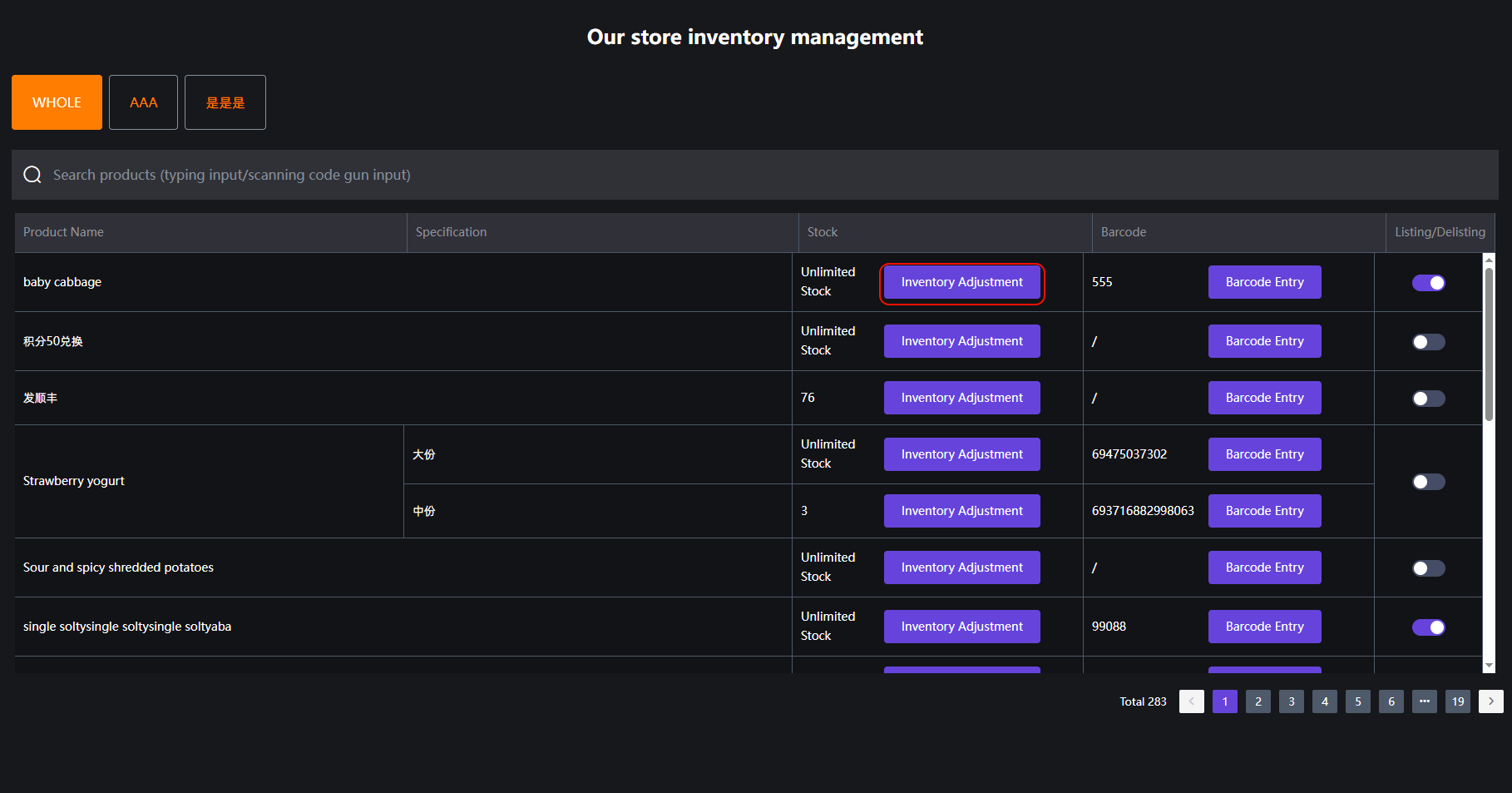Click the search magnifier icon

32,175
